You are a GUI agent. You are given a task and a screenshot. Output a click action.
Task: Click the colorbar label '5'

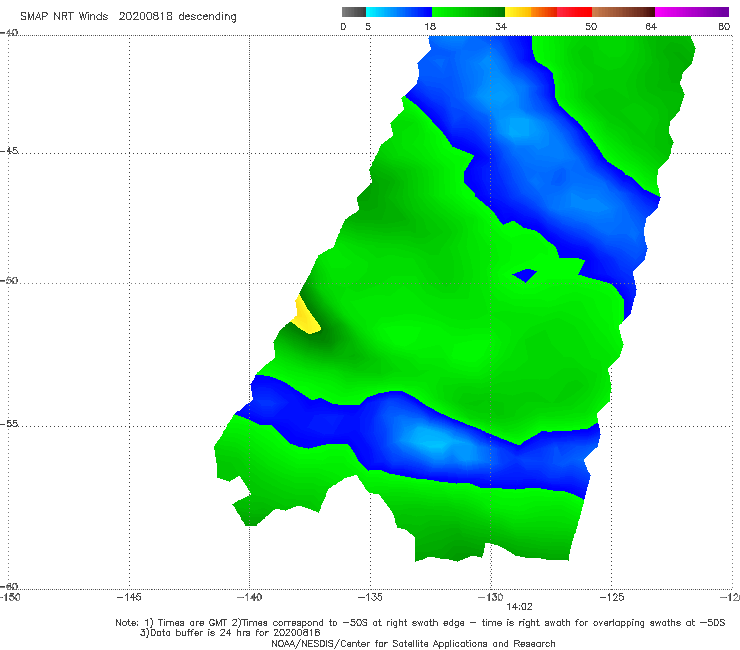coord(368,26)
